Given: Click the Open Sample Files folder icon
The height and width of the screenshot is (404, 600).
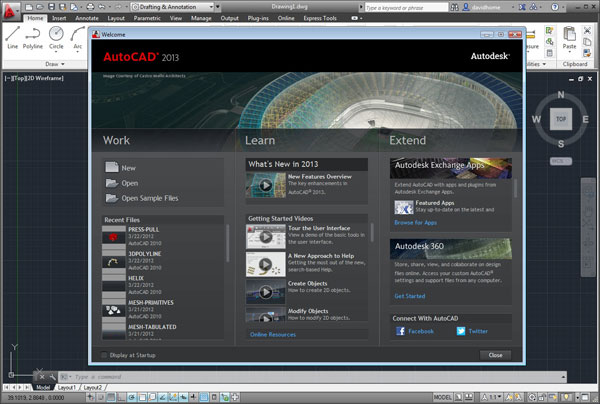Looking at the screenshot, I should (112, 198).
